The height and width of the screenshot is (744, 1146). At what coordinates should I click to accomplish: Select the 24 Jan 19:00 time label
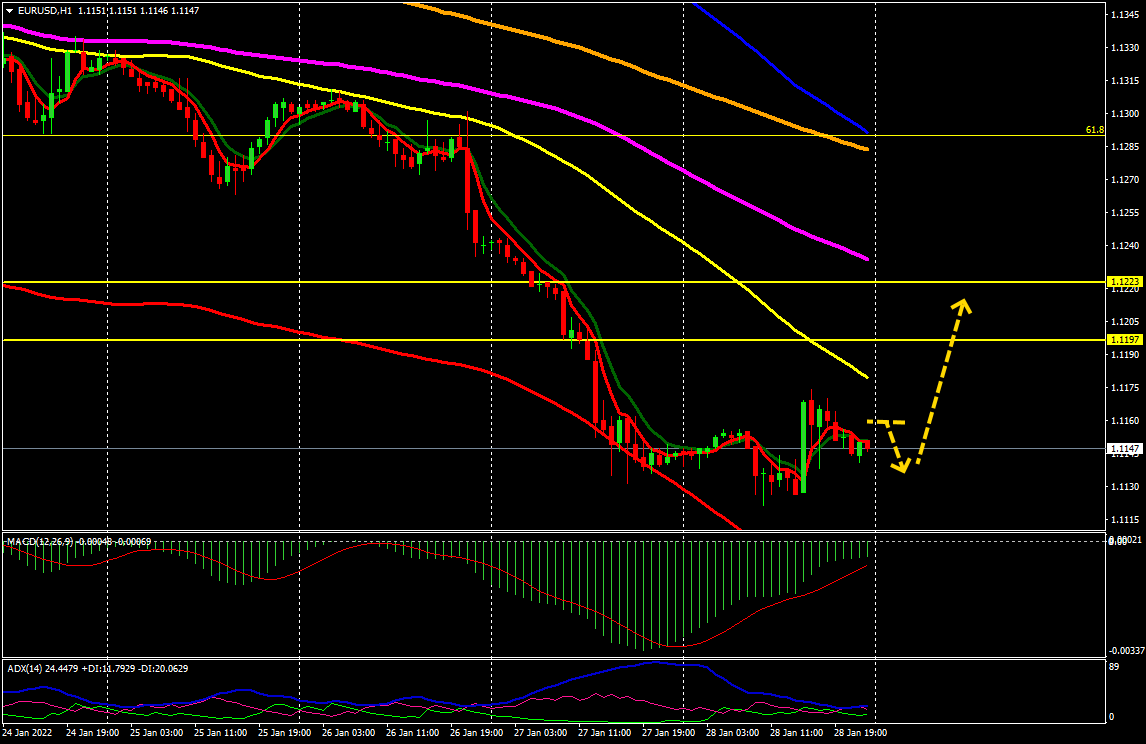coord(93,732)
